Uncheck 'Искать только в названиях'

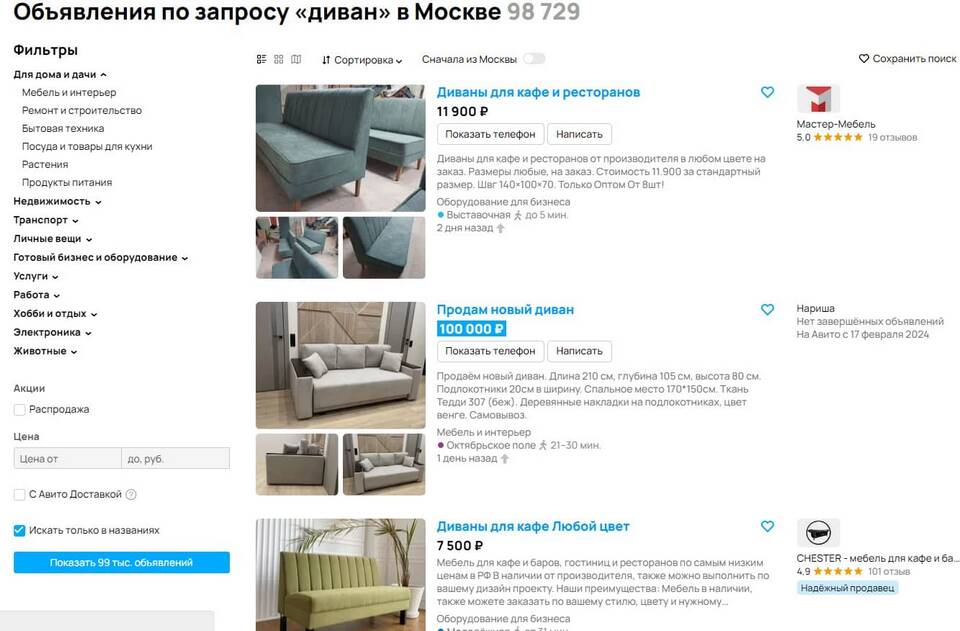[20, 530]
